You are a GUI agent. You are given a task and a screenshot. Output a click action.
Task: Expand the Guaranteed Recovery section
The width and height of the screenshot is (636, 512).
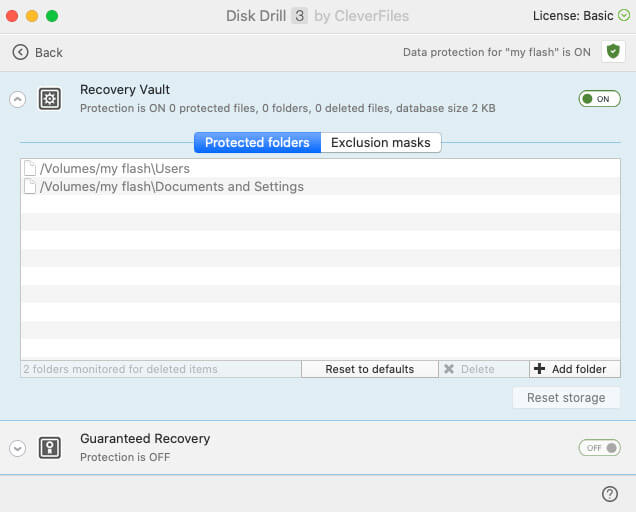(17, 448)
